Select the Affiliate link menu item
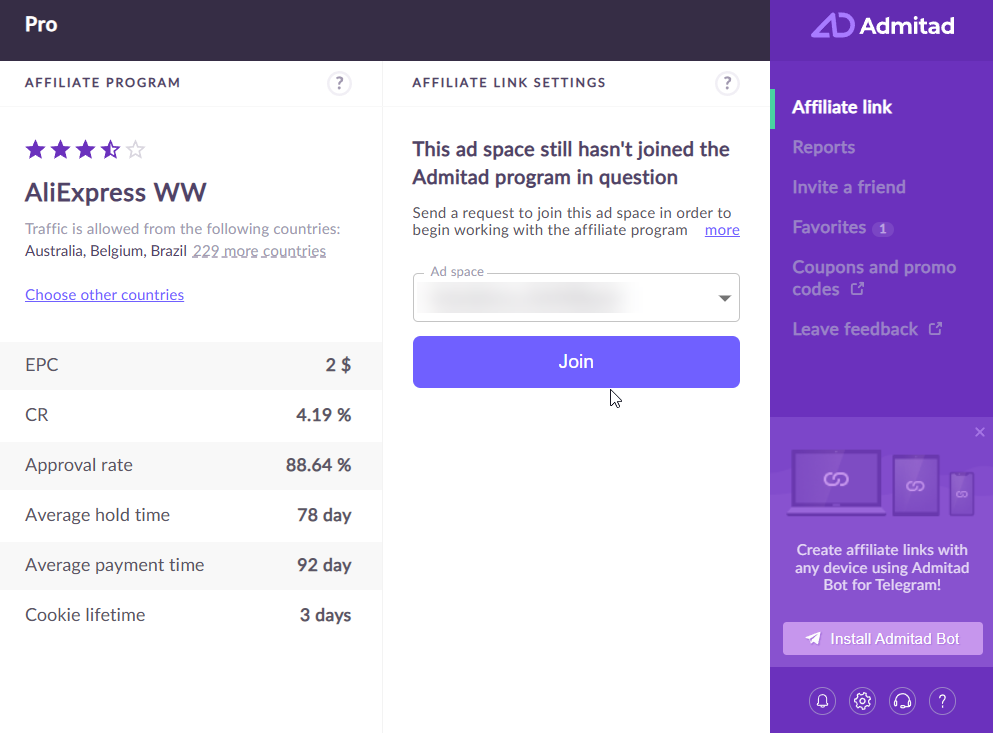This screenshot has width=993, height=733. pyautogui.click(x=842, y=107)
